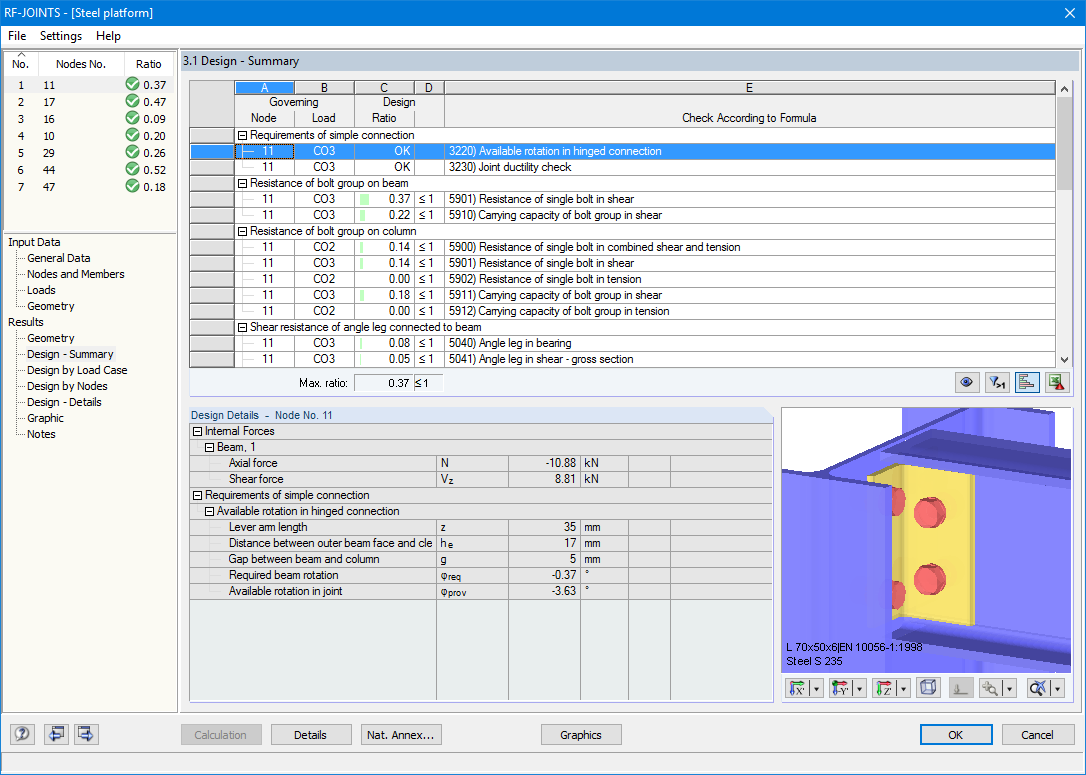
Task: Click the Graphics button
Action: tap(581, 734)
